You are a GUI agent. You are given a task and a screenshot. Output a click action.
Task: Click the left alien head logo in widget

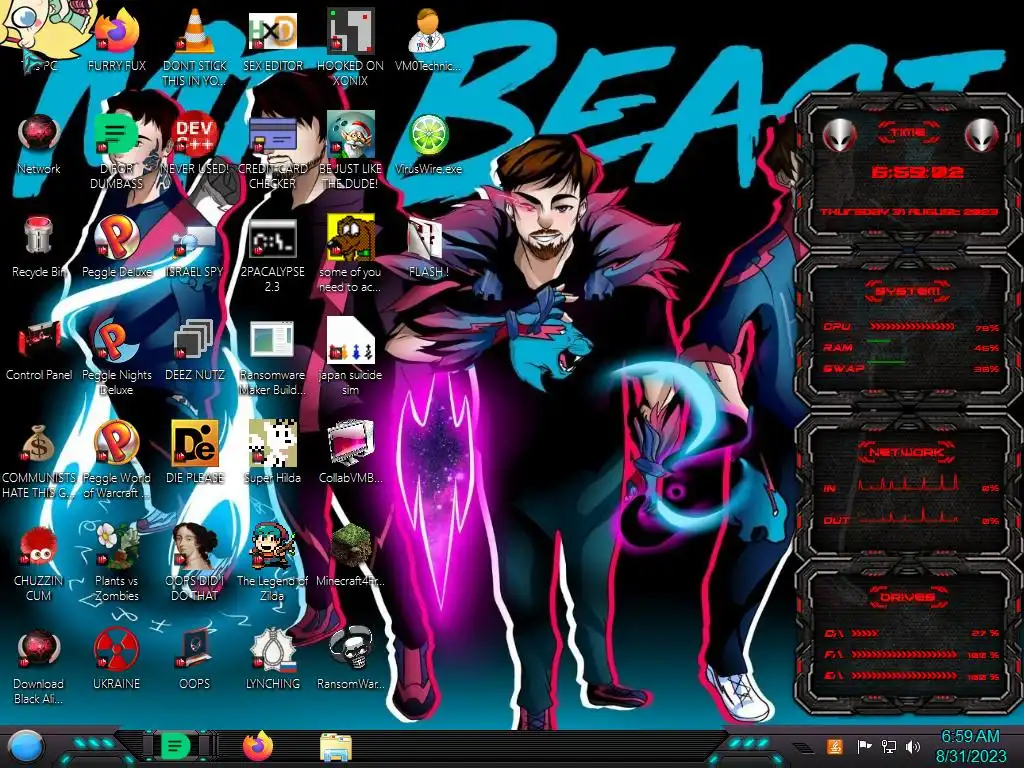click(x=839, y=135)
